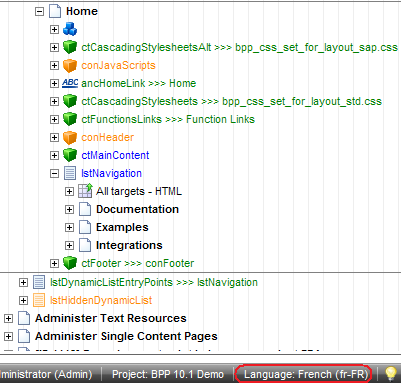
Task: Select the conHeader label
Action: click(x=108, y=137)
